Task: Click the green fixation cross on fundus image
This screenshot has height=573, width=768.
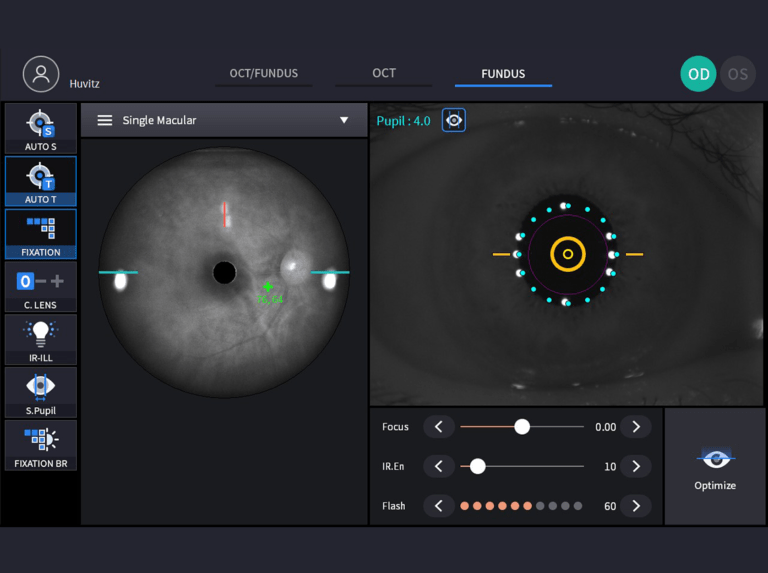Action: point(267,287)
